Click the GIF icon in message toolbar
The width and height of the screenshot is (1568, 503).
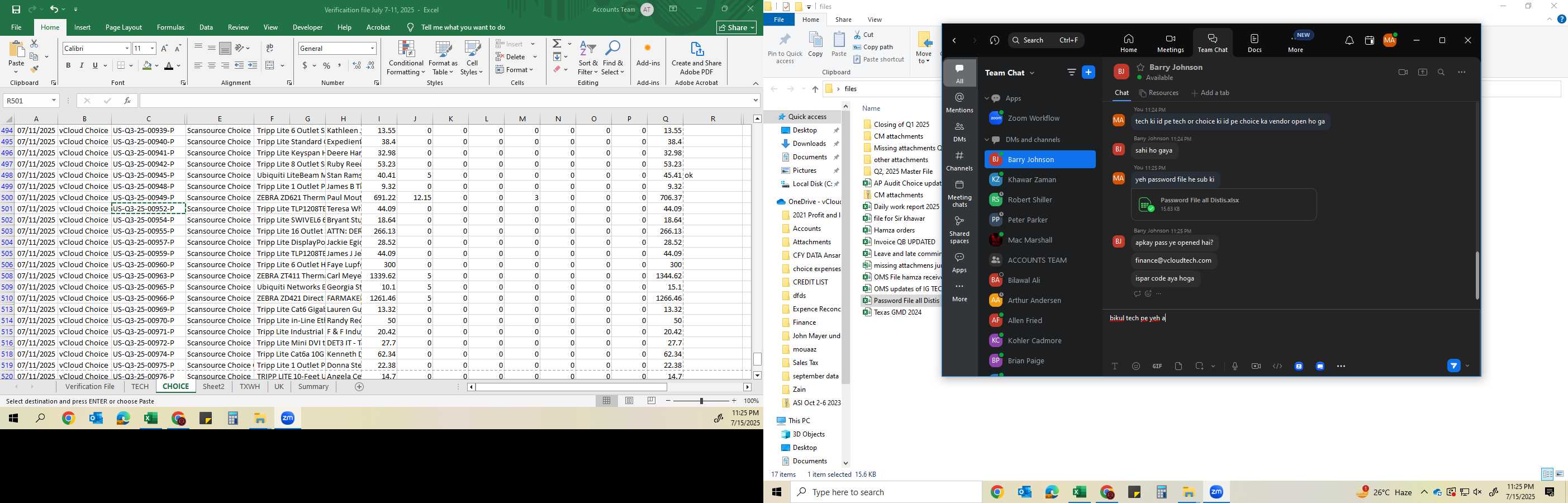1157,366
